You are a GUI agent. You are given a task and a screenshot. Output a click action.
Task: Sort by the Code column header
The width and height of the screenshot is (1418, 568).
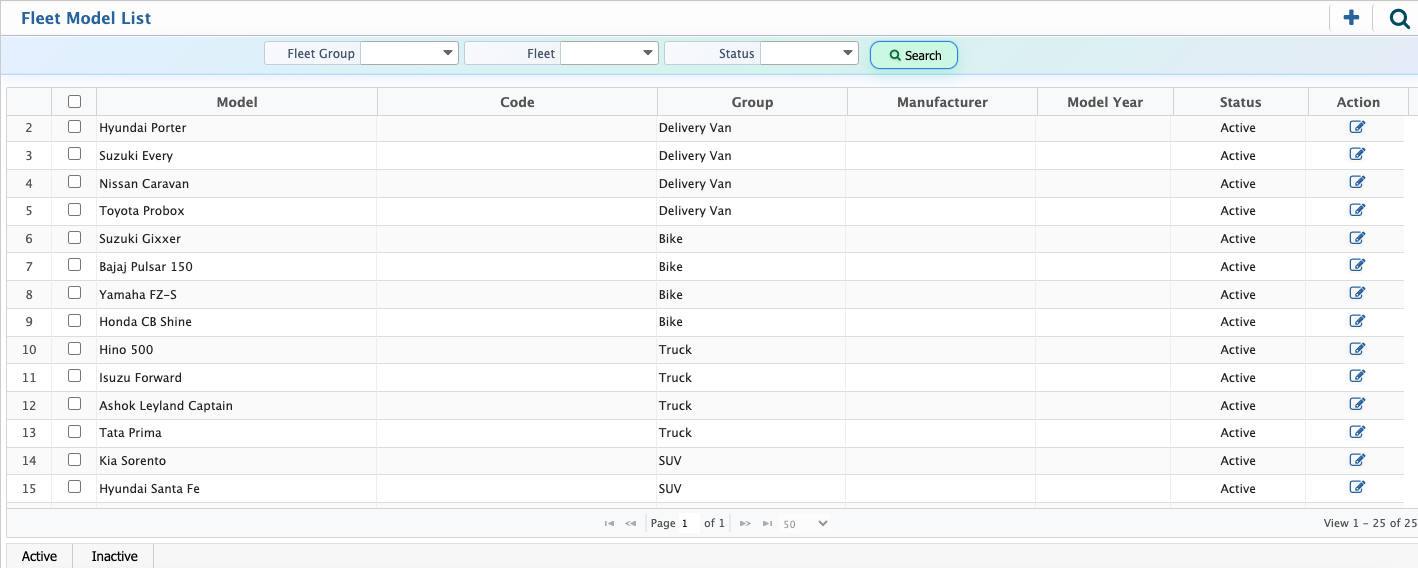517,102
